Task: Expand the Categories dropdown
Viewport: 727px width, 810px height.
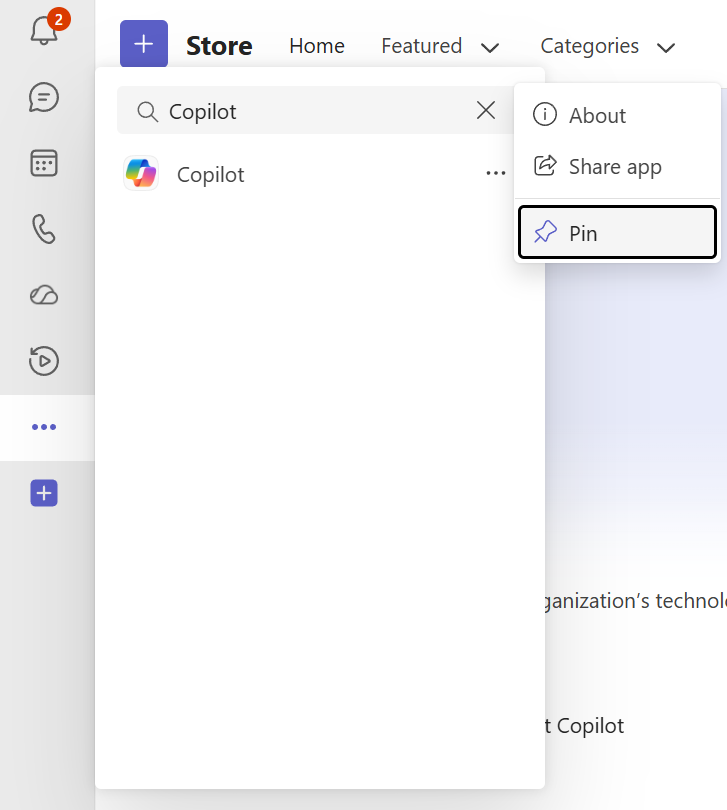Action: 608,46
